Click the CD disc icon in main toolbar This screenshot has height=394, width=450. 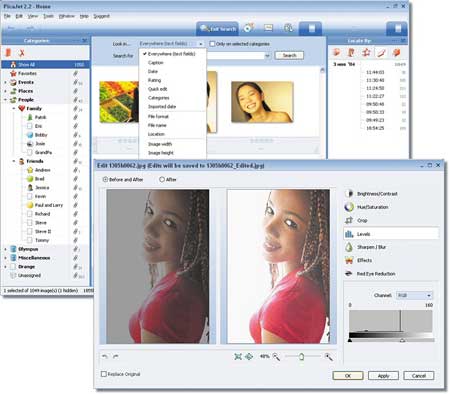248,28
